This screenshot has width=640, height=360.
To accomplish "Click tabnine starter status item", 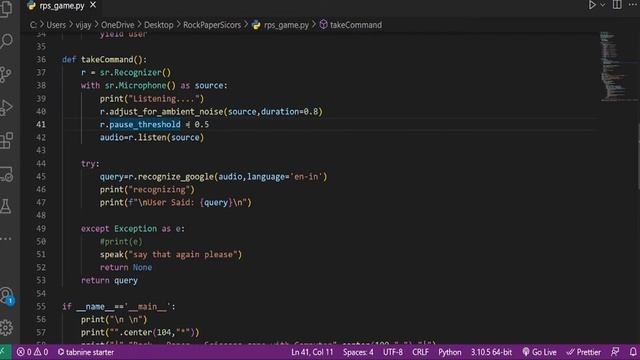I will (x=86, y=352).
